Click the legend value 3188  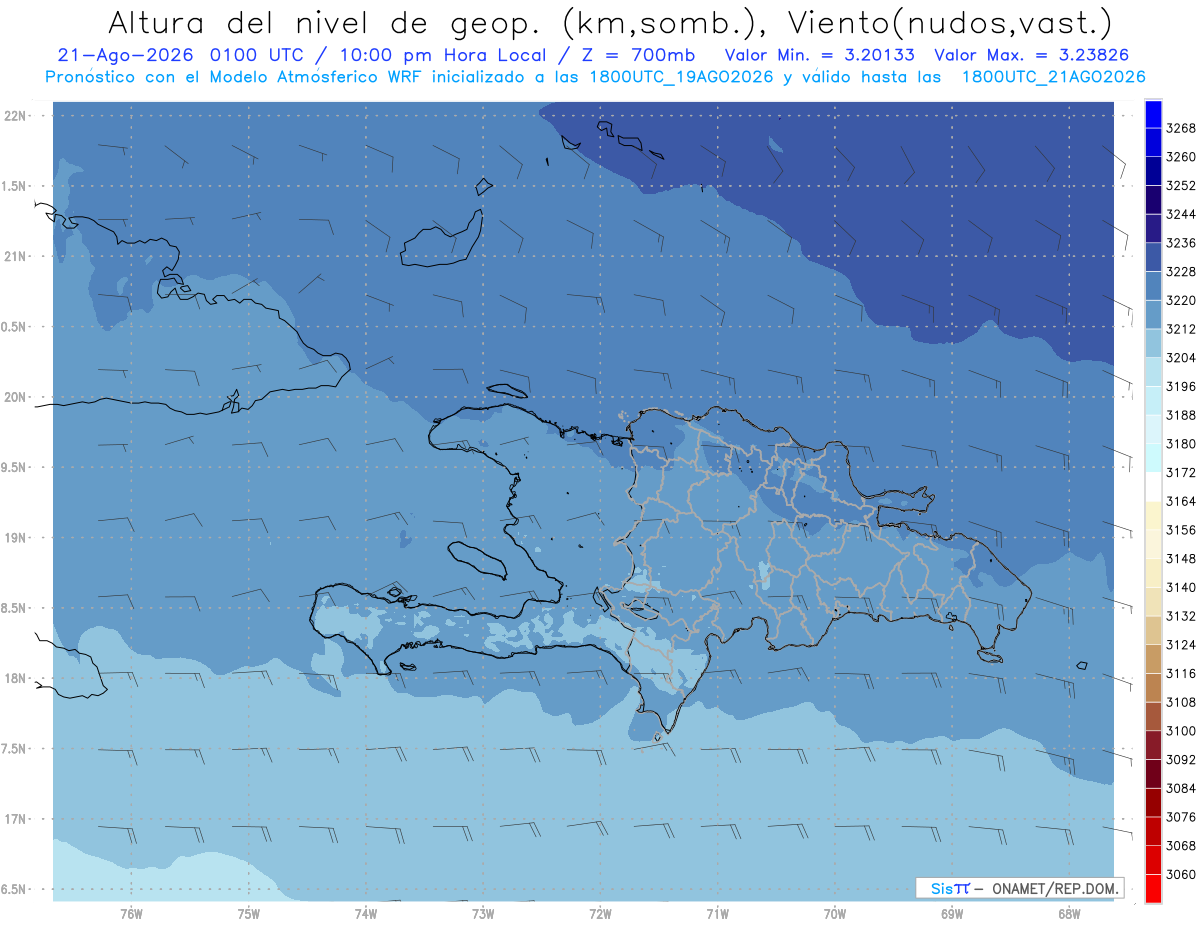(x=1181, y=415)
